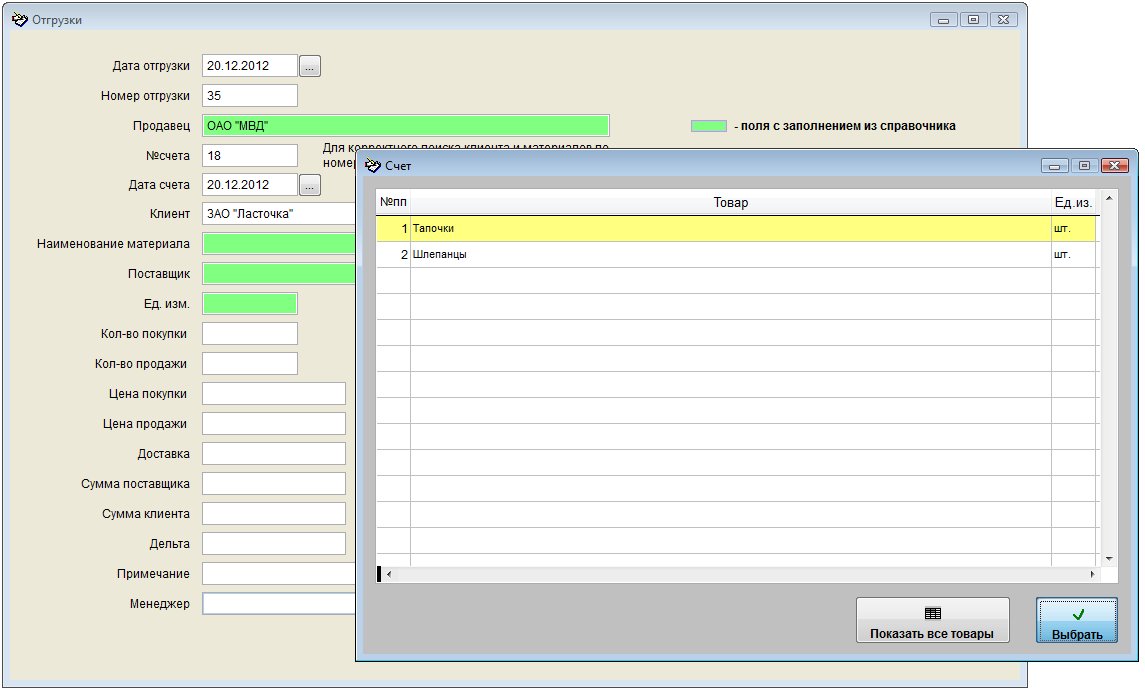Click the №пп column header

(x=393, y=203)
